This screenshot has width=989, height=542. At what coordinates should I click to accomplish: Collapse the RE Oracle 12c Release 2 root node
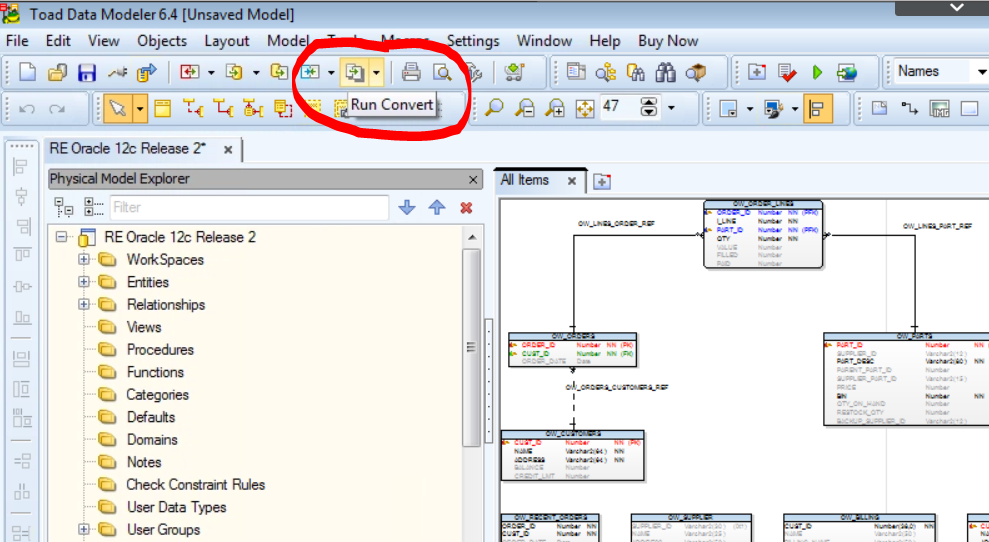pos(61,237)
